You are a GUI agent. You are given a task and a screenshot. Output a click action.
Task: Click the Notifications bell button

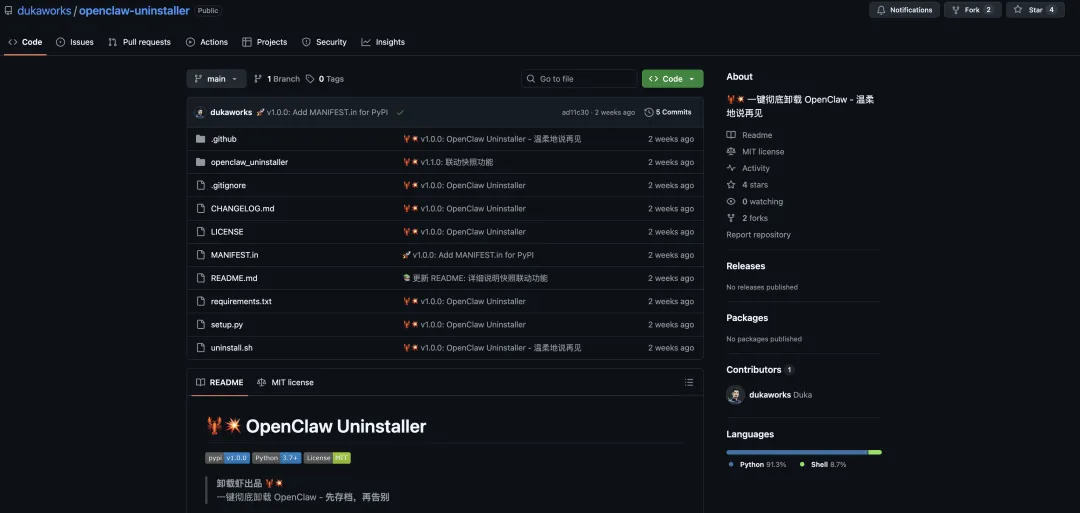tap(905, 10)
